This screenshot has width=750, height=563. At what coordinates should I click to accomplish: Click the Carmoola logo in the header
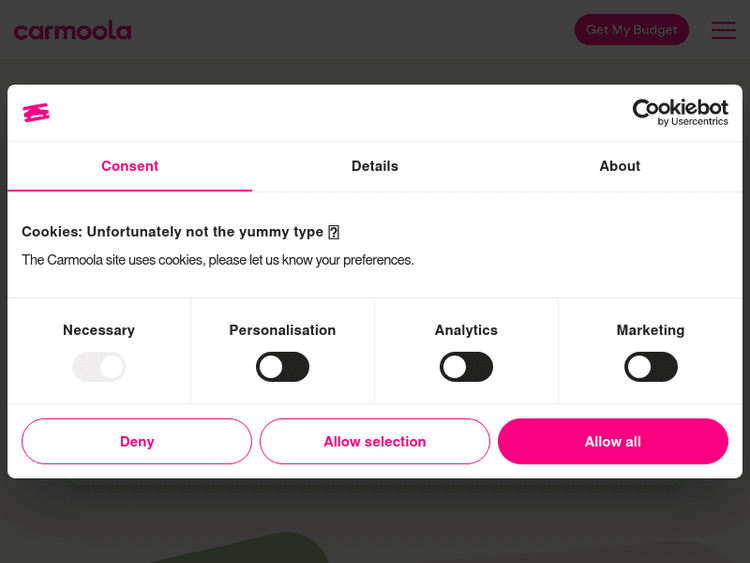pyautogui.click(x=72, y=30)
